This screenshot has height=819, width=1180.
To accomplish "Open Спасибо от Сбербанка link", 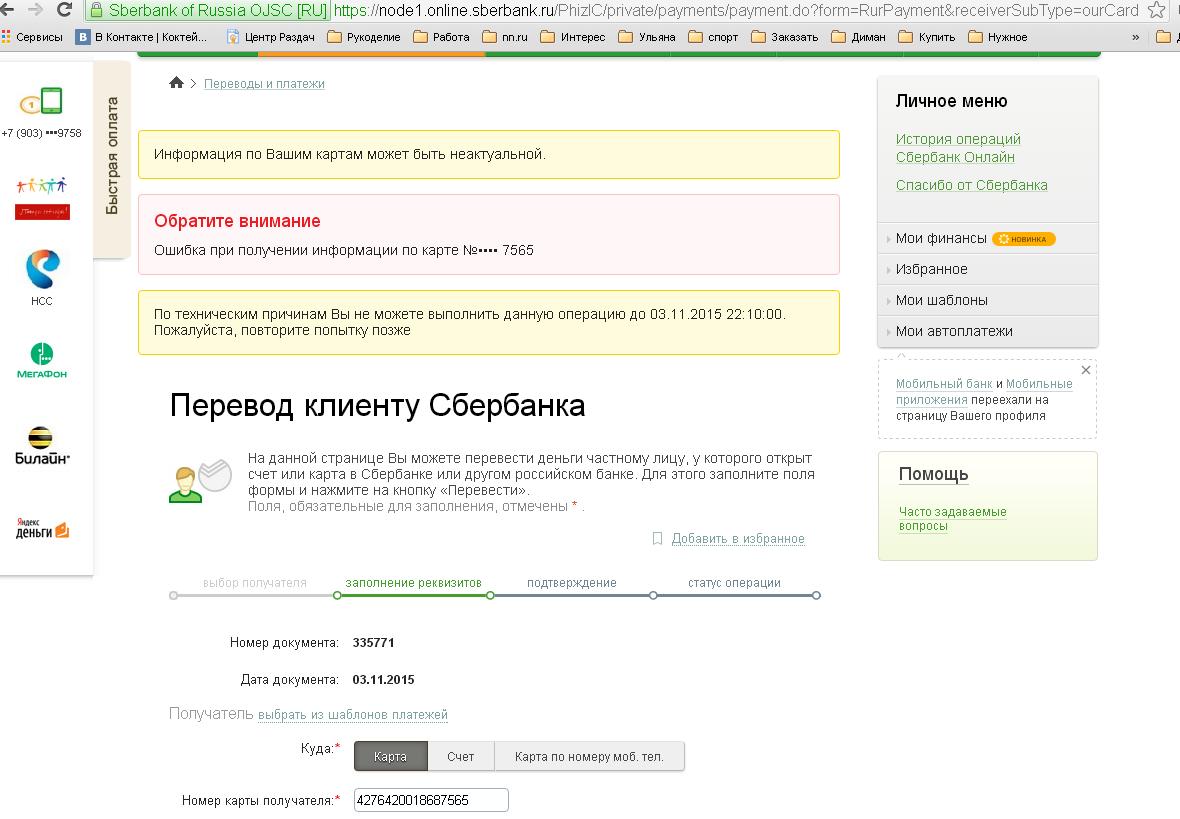I will 972,185.
